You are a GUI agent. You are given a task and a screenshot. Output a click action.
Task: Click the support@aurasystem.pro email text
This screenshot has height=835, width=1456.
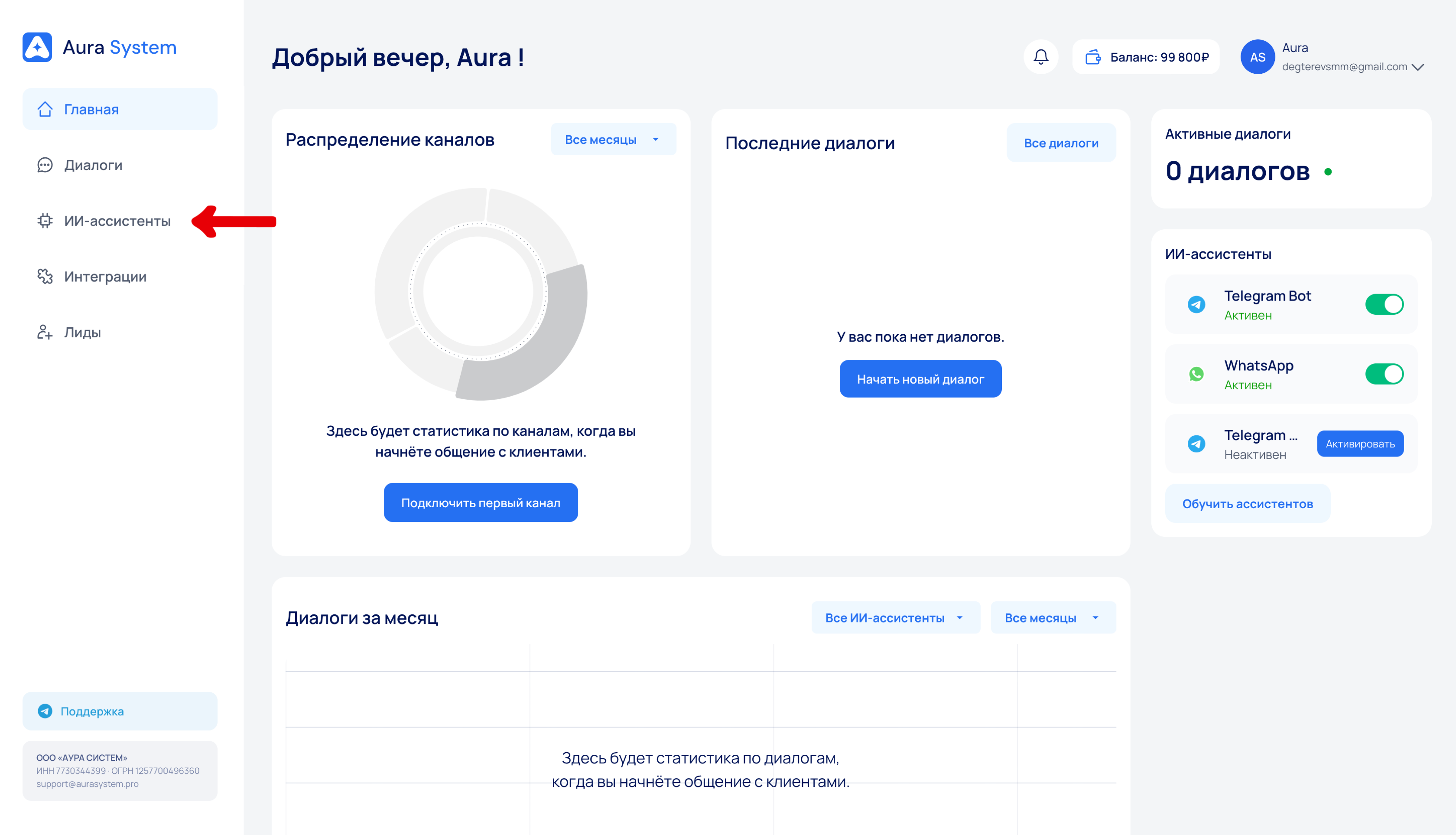click(87, 784)
